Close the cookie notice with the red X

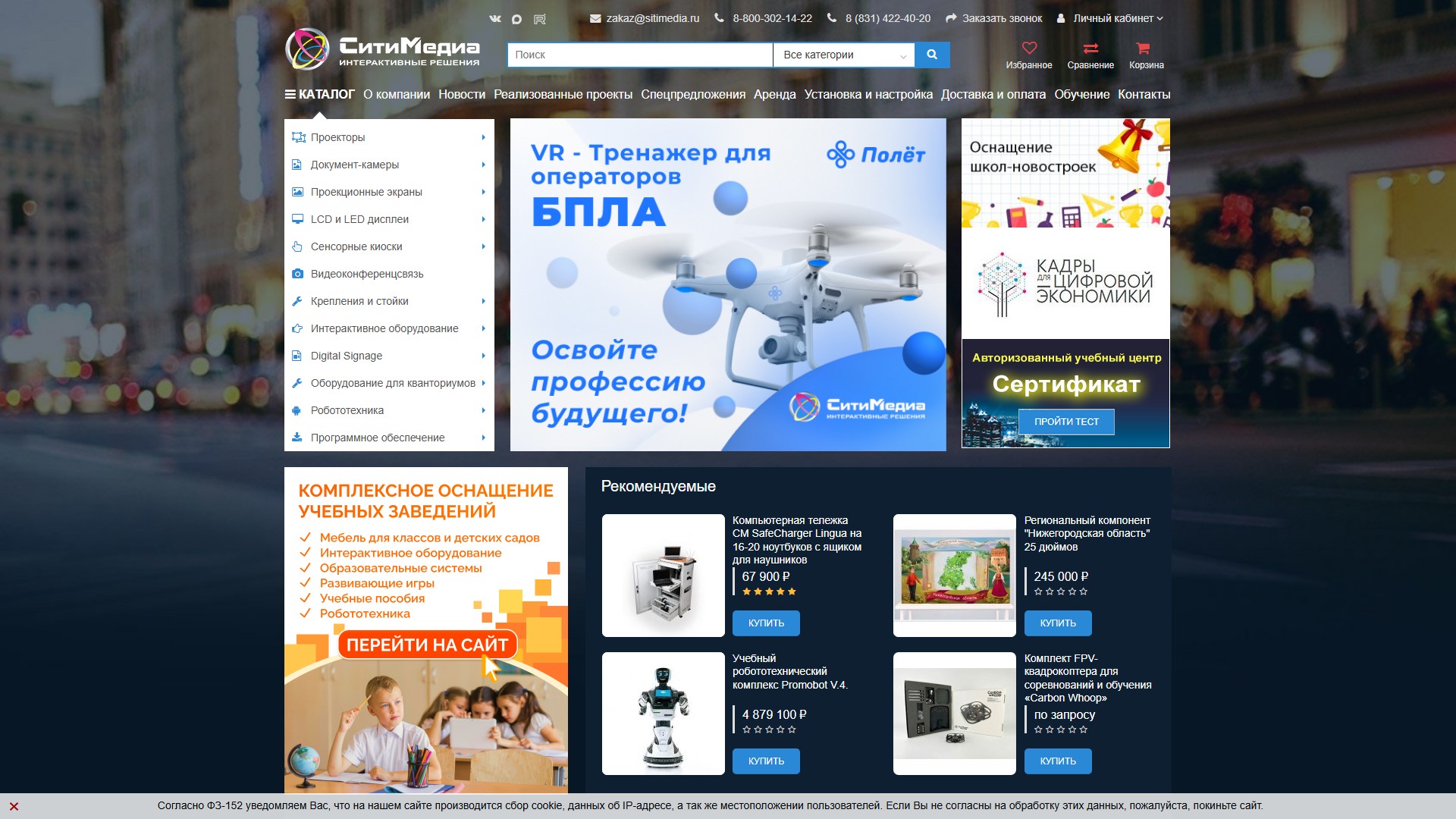[14, 806]
